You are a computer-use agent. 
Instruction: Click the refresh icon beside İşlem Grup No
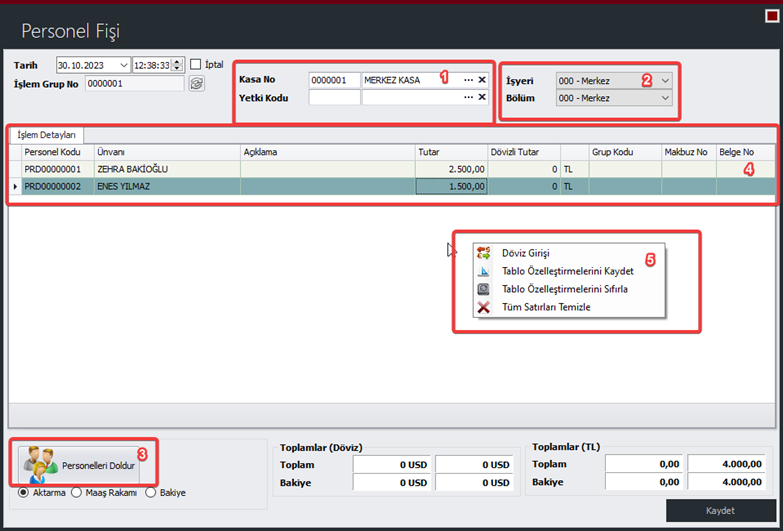click(196, 84)
